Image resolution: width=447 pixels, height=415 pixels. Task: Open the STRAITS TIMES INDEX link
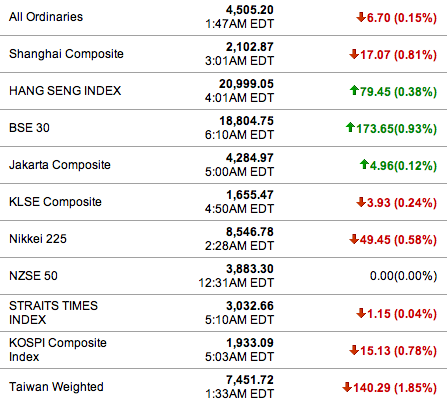click(x=53, y=313)
